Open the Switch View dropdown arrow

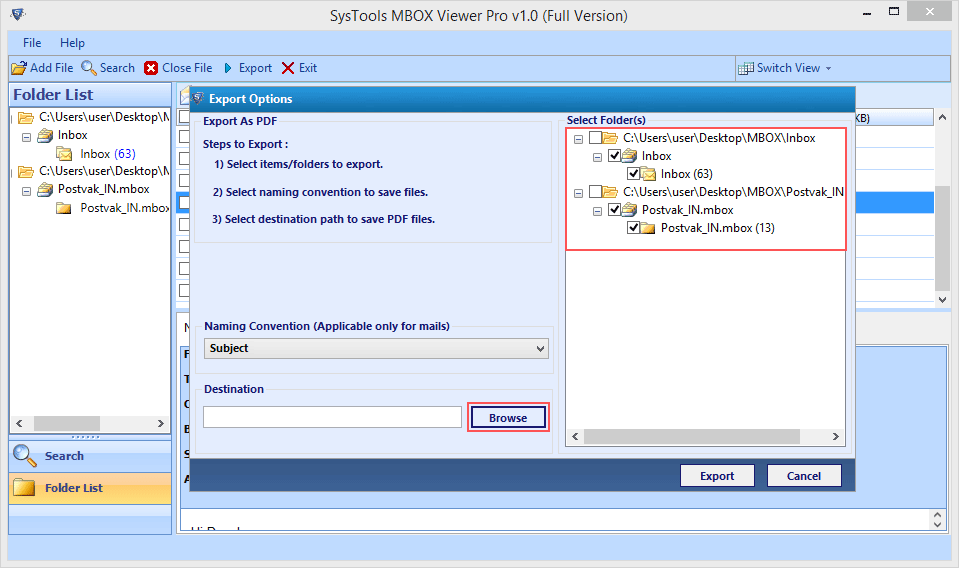pyautogui.click(x=828, y=68)
